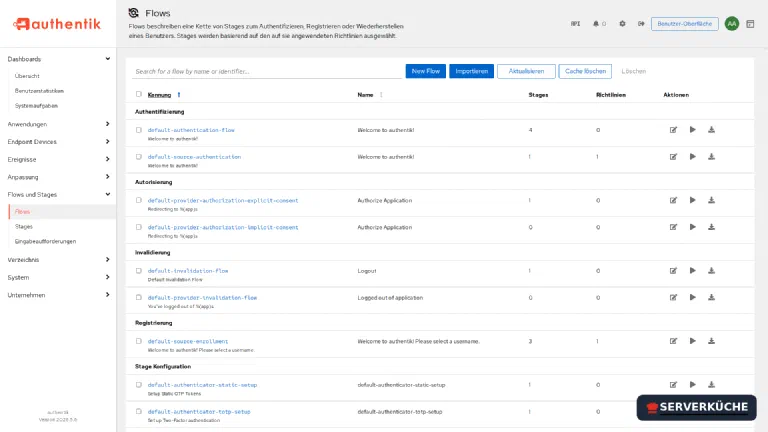This screenshot has width=768, height=432.
Task: Edit default-provider-invalidation-flow
Action: click(673, 297)
